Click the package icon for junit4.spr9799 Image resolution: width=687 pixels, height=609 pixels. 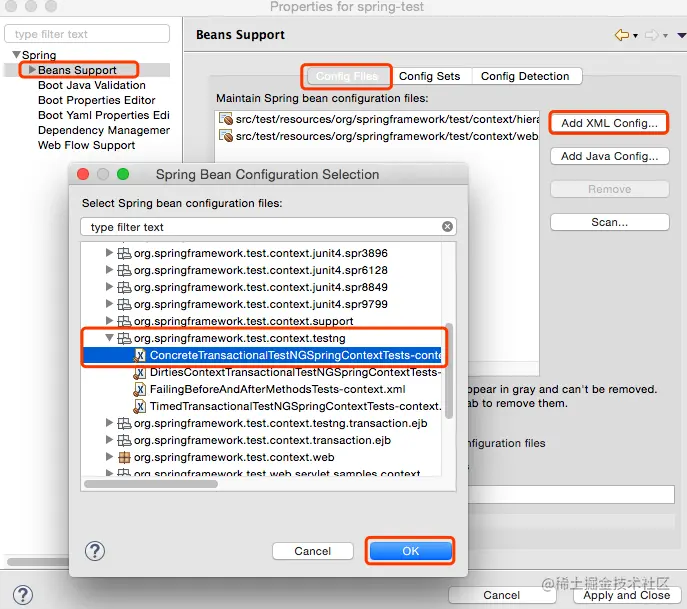click(124, 304)
